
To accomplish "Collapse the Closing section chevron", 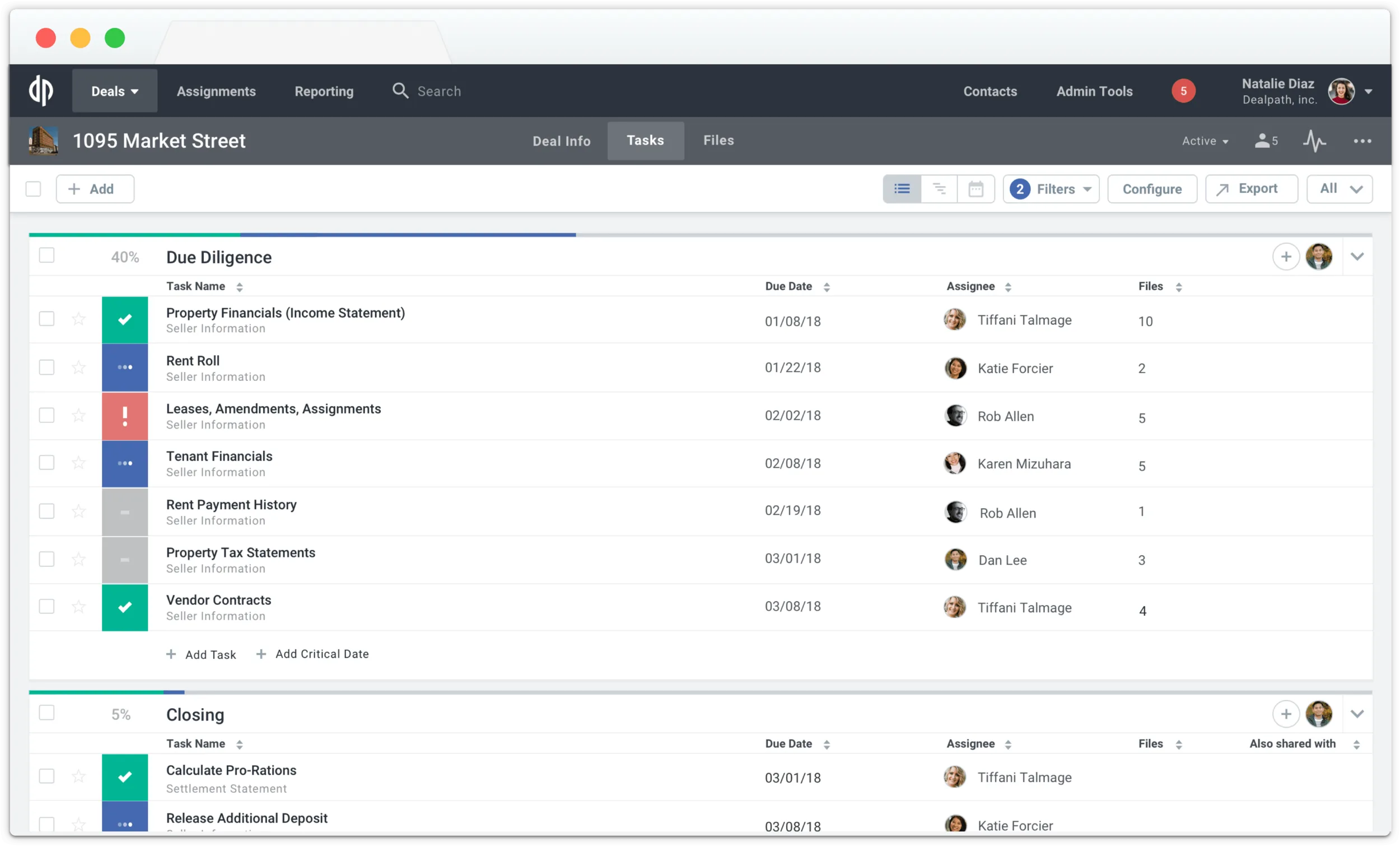I will 1358,714.
